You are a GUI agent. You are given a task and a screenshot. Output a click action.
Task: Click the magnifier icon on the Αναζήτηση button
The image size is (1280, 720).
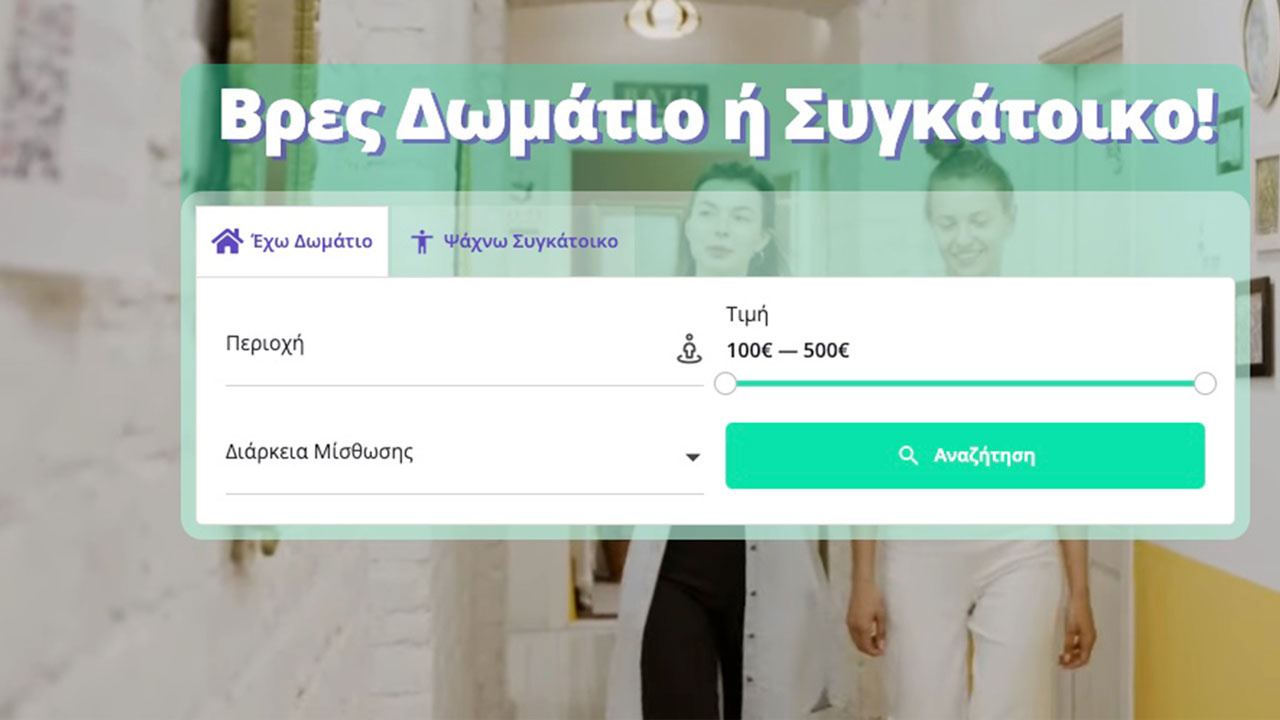908,456
